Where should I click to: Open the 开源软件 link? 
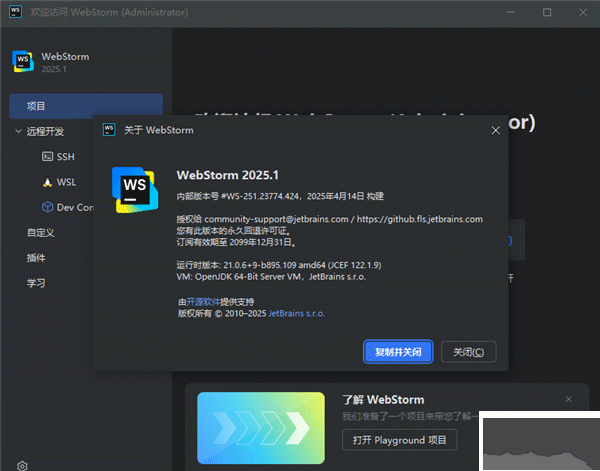pyautogui.click(x=203, y=302)
